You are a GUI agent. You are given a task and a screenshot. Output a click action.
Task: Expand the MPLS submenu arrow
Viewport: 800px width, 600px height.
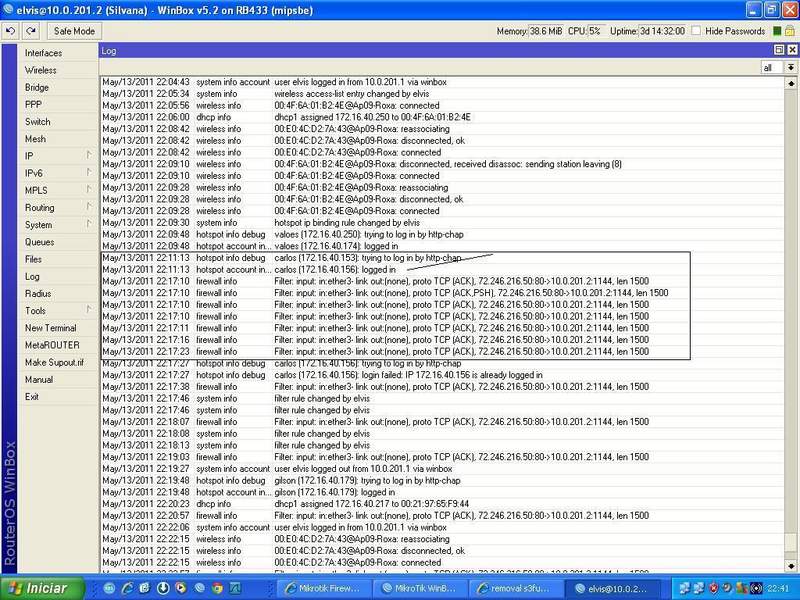pos(89,190)
